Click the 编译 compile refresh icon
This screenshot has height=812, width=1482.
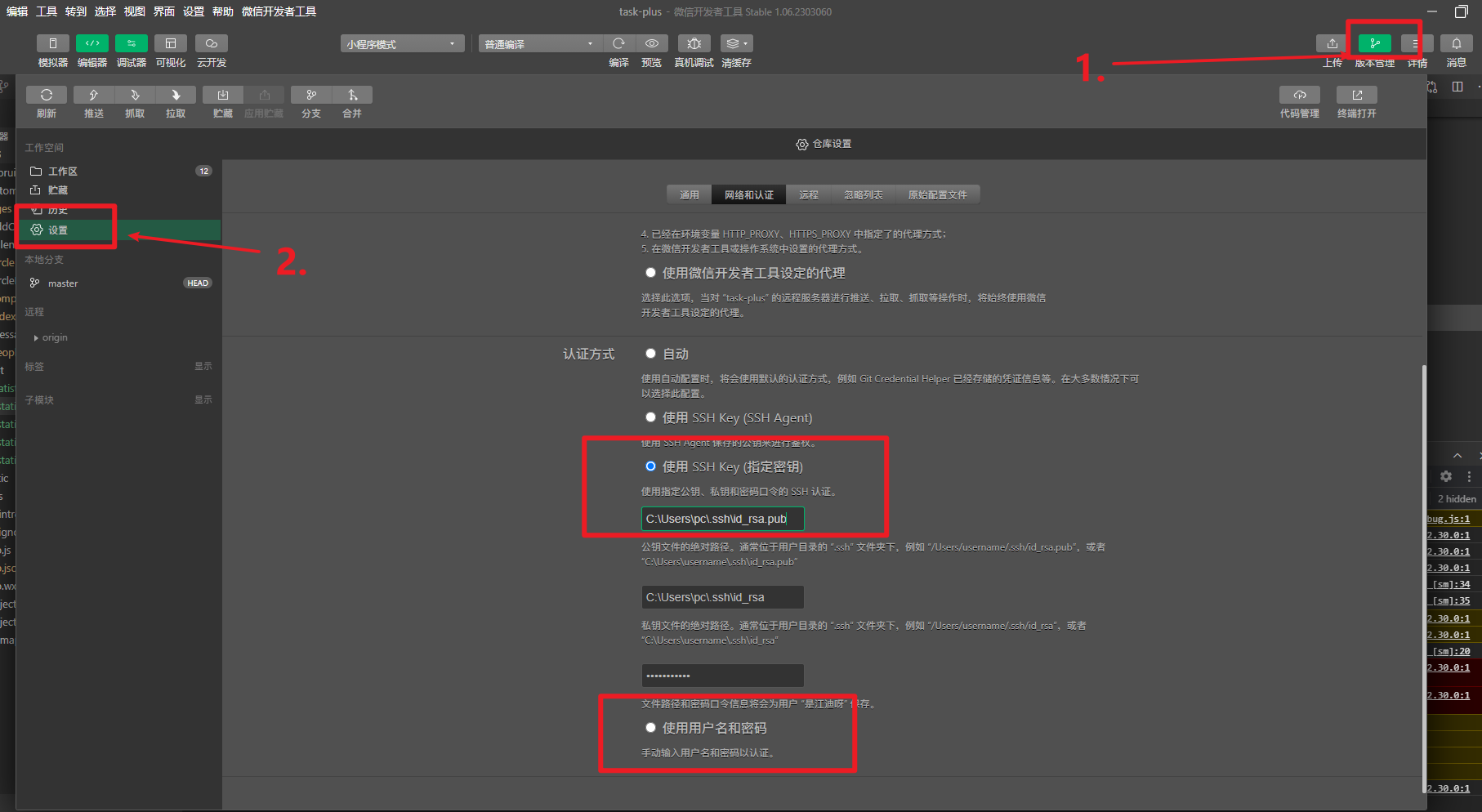619,43
